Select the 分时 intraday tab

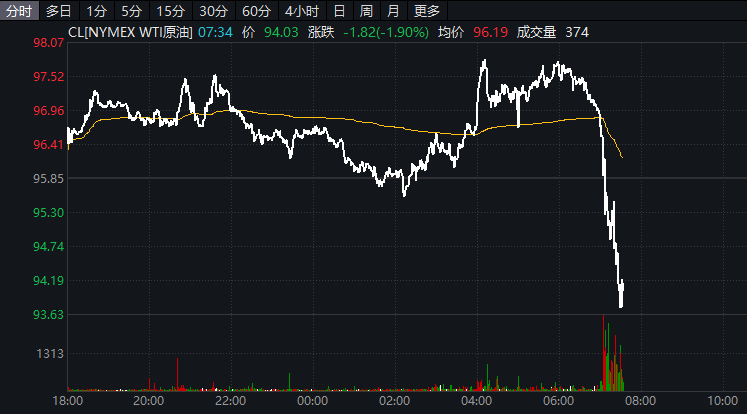coord(19,11)
